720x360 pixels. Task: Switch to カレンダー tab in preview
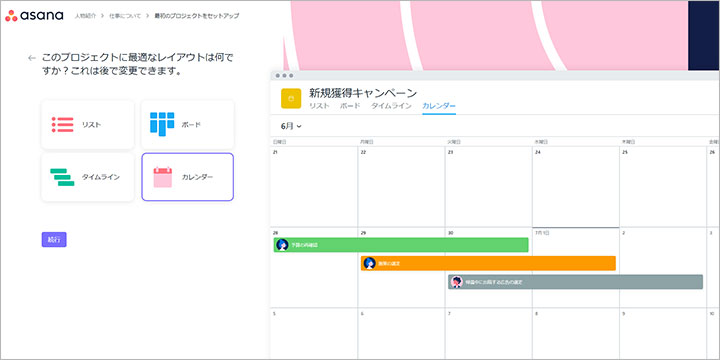pos(439,106)
